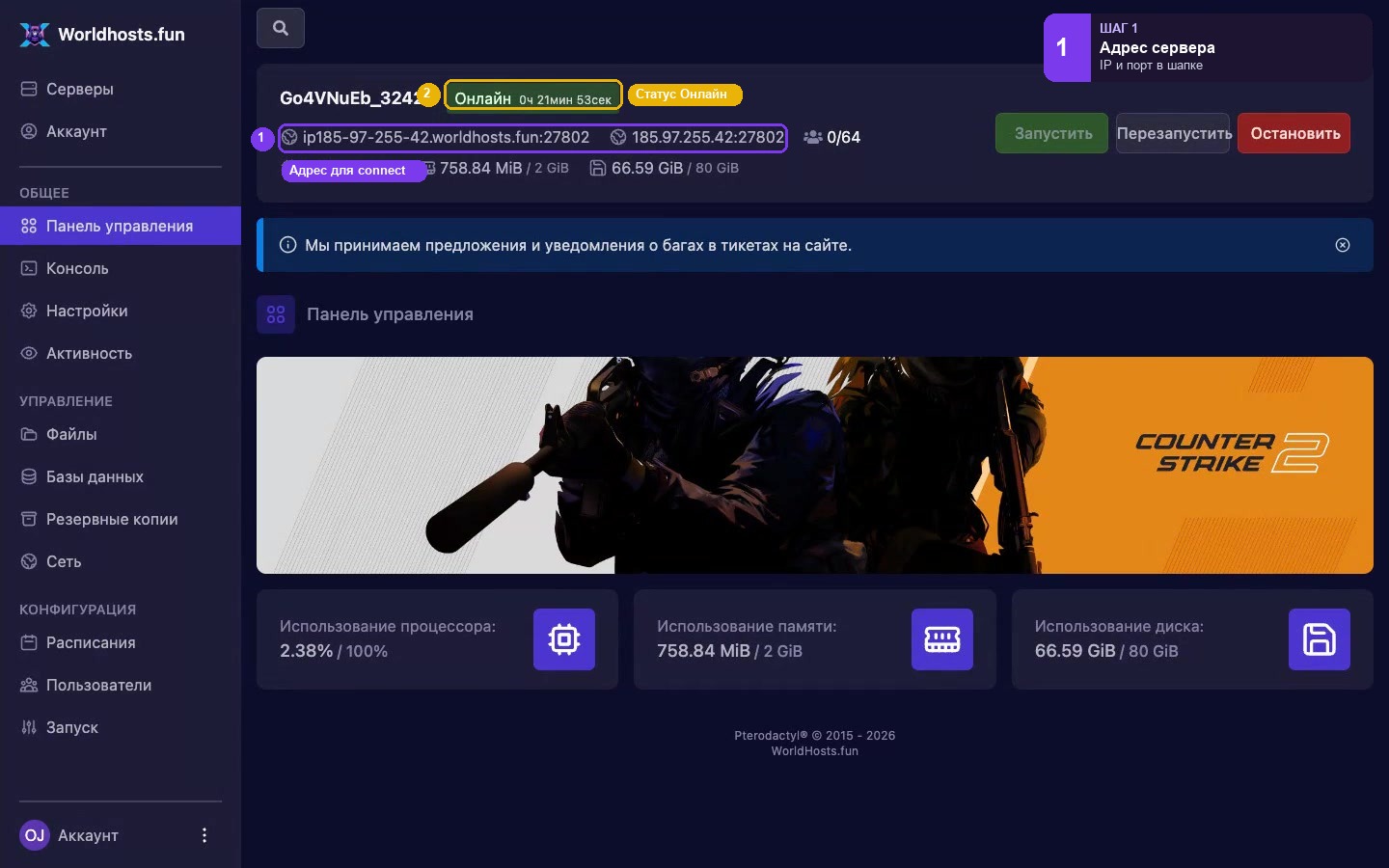Screen dimensions: 1389x868
Task: Open the account three-dot menu
Action: [204, 835]
